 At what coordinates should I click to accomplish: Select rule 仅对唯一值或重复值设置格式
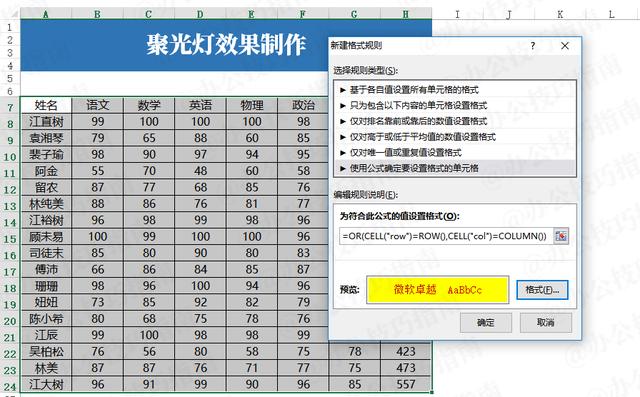455,153
